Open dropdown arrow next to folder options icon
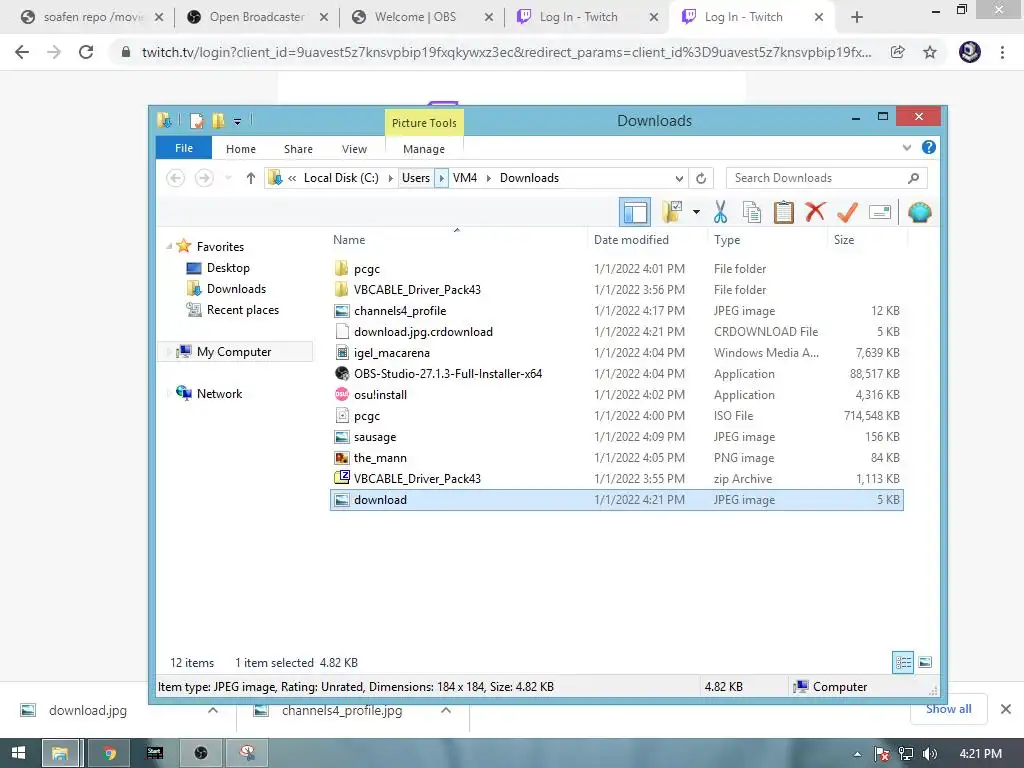1024x768 pixels. [x=696, y=212]
